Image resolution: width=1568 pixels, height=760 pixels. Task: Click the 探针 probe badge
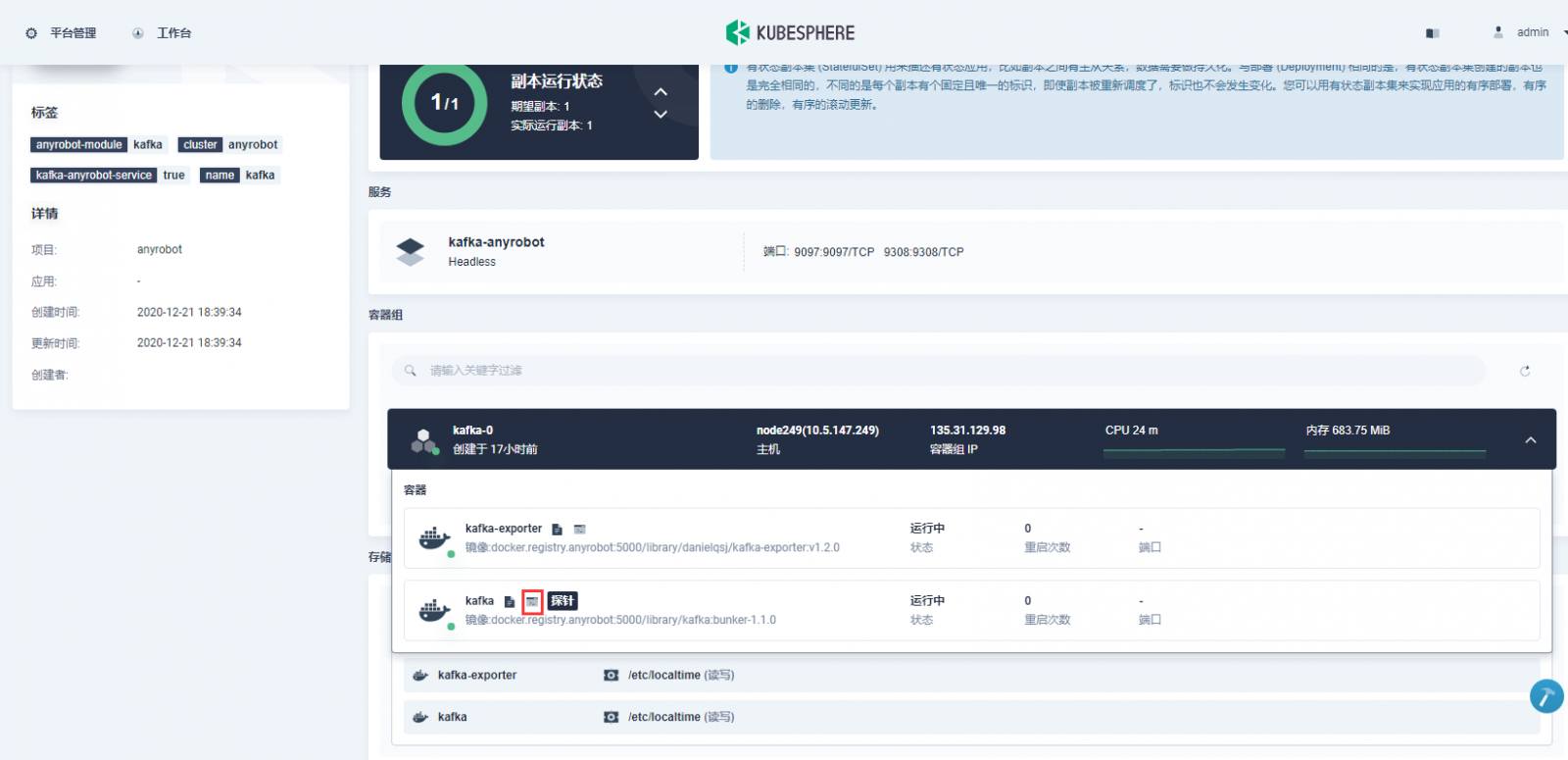(563, 601)
